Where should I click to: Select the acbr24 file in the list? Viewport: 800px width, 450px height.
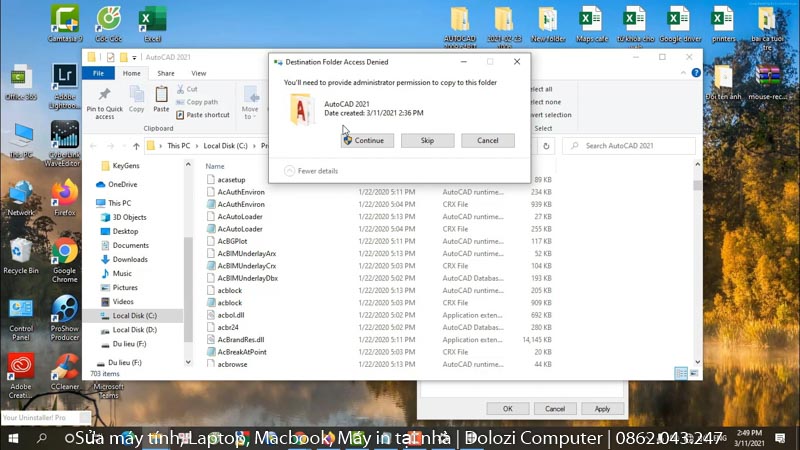228,327
